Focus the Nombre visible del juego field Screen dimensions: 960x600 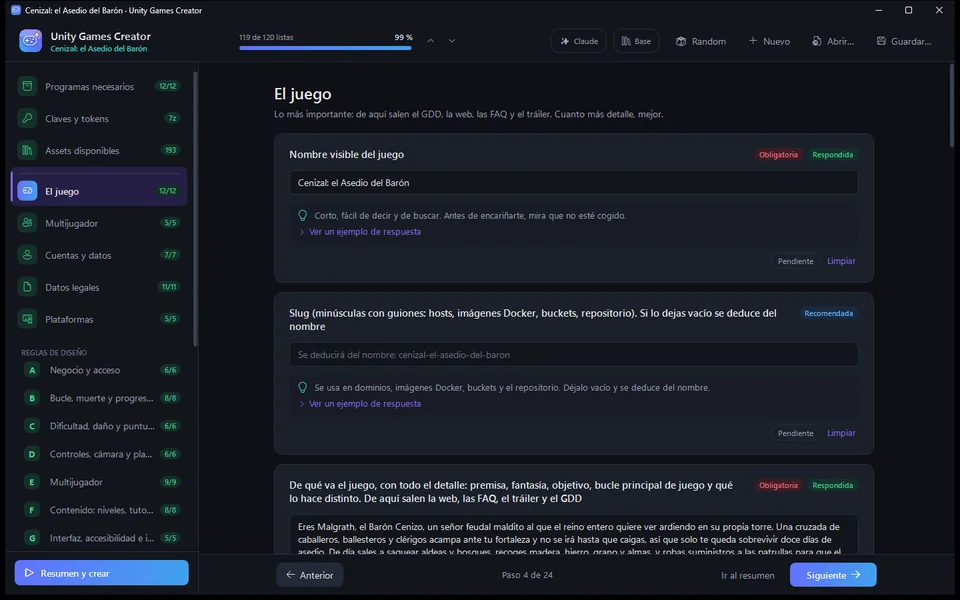point(574,182)
